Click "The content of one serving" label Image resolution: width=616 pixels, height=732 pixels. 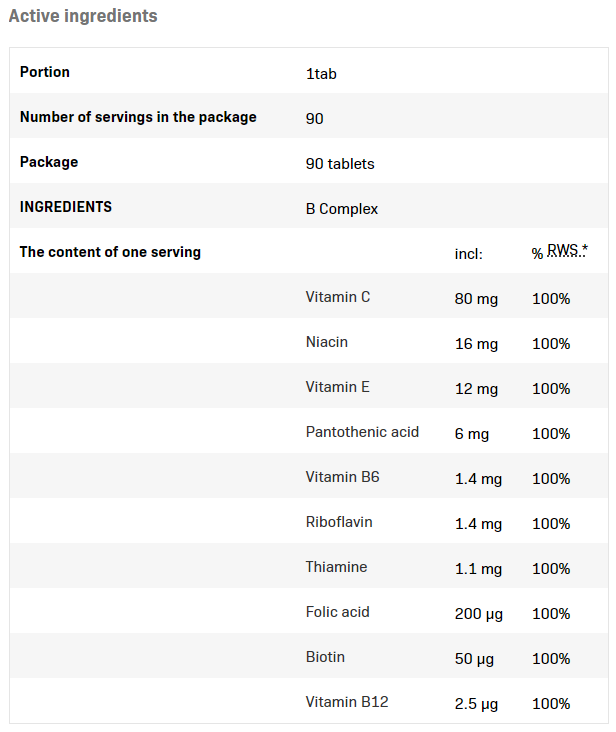point(110,252)
